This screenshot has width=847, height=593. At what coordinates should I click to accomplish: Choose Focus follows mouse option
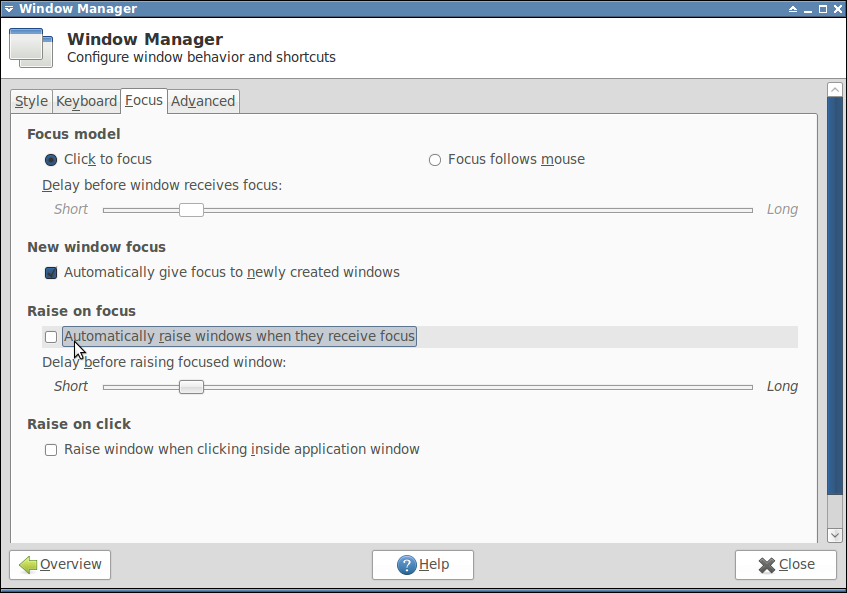coord(435,160)
